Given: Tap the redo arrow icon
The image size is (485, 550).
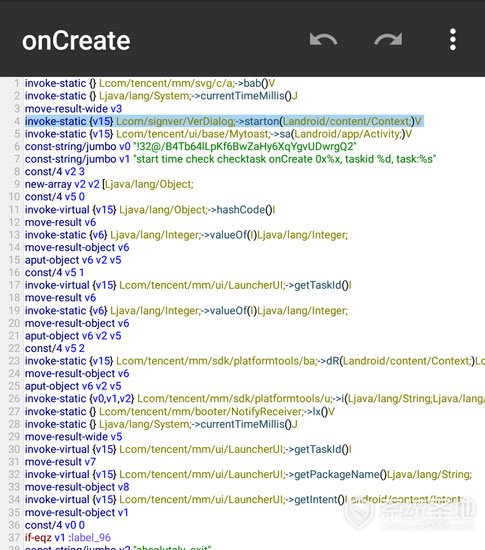Looking at the screenshot, I should (388, 39).
